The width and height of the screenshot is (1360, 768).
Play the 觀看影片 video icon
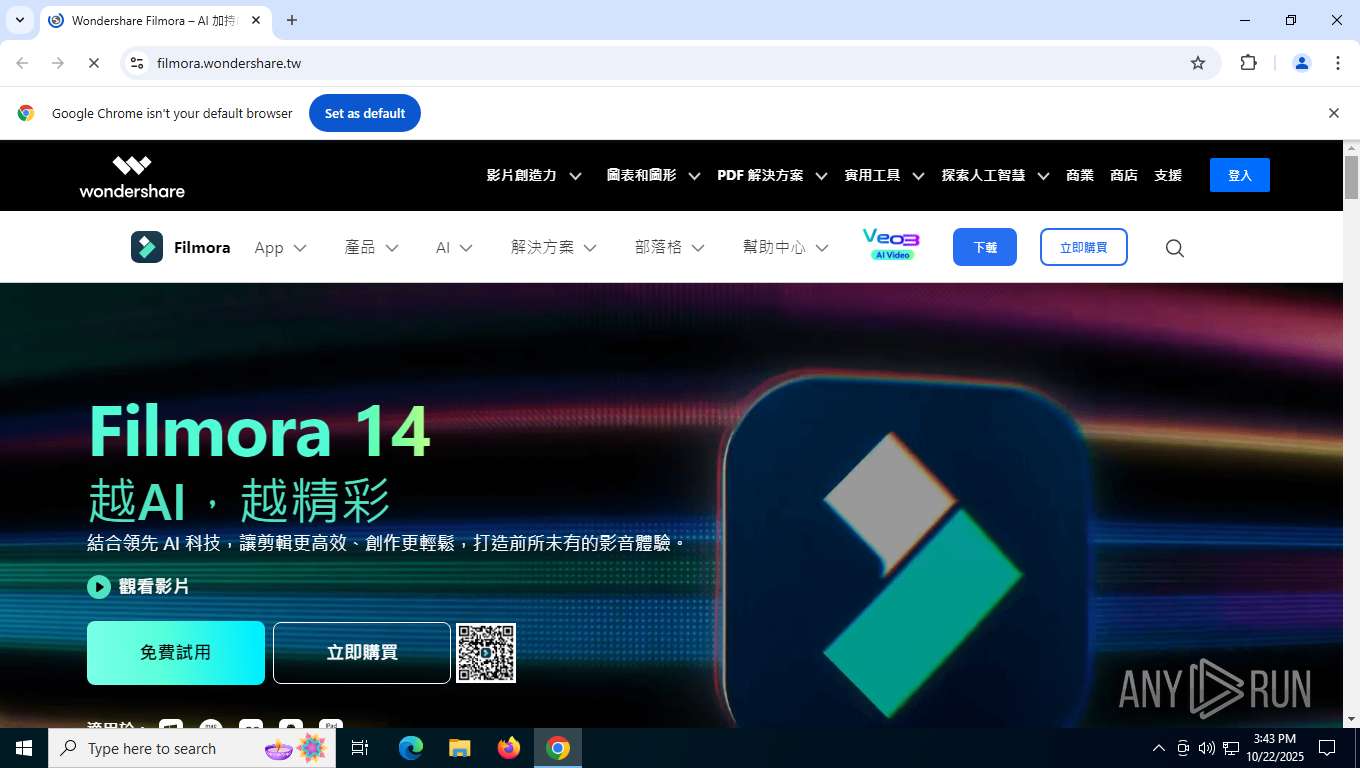tap(99, 587)
